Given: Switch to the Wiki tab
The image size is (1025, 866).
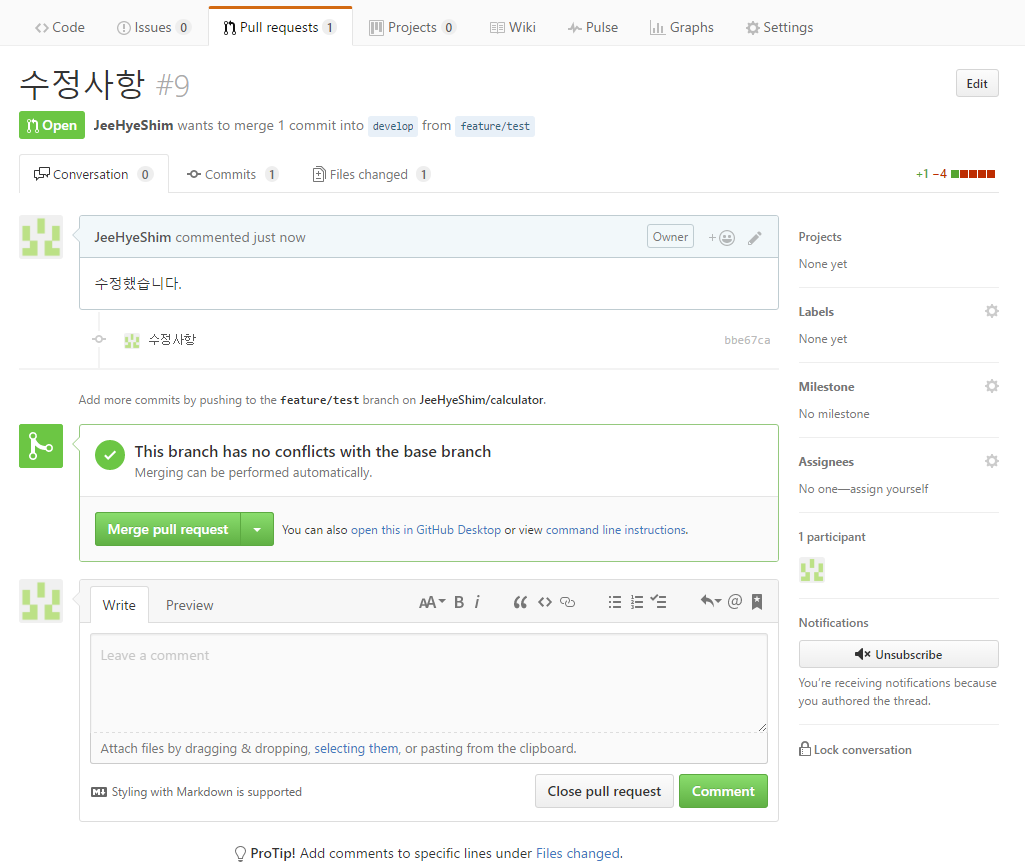Looking at the screenshot, I should 513,27.
